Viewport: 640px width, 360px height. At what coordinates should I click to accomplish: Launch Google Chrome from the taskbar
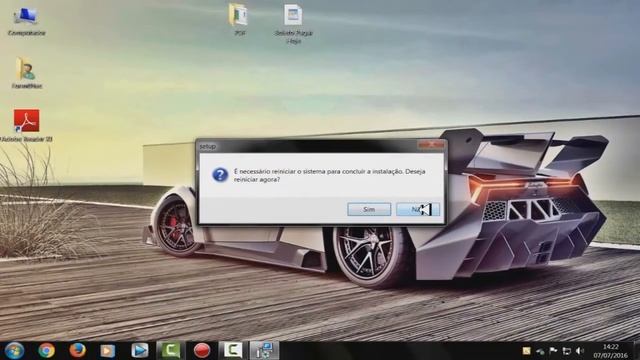click(x=47, y=350)
